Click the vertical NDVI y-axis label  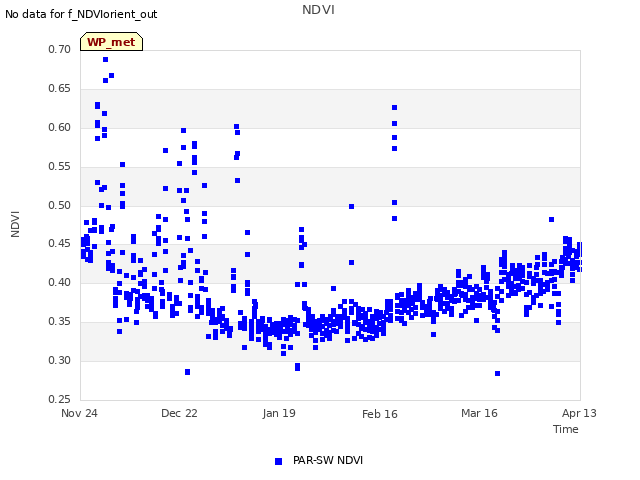(x=15, y=224)
